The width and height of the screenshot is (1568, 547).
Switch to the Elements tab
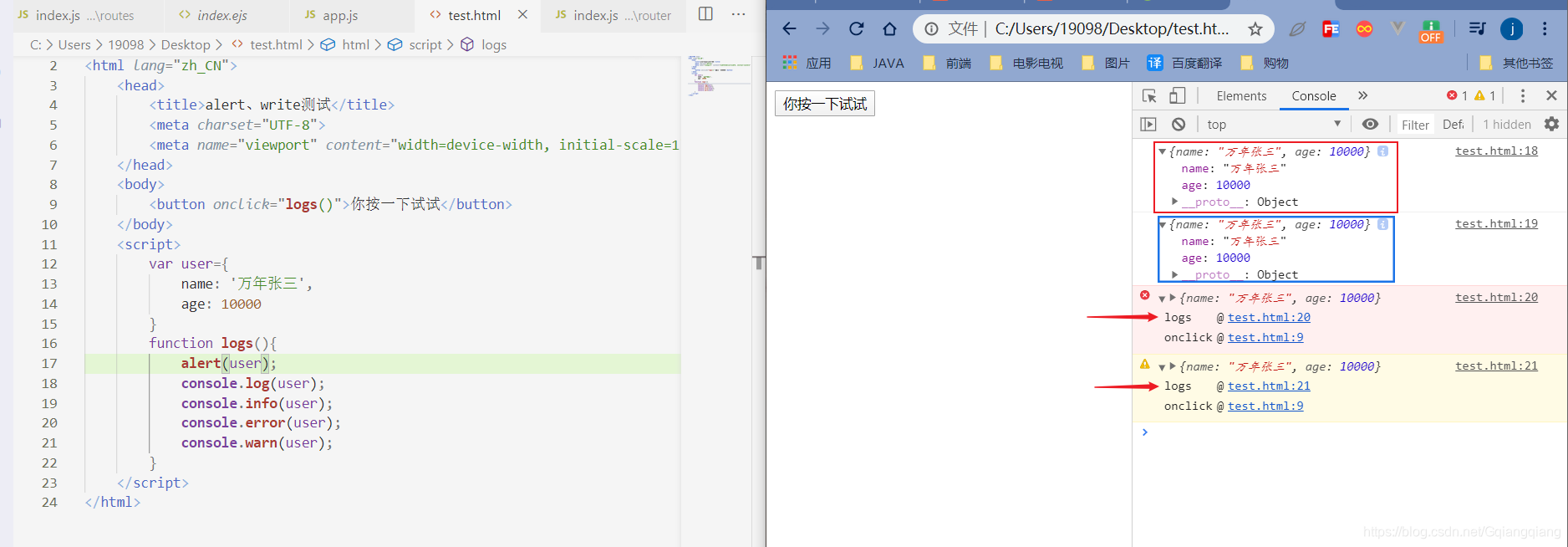[1241, 95]
